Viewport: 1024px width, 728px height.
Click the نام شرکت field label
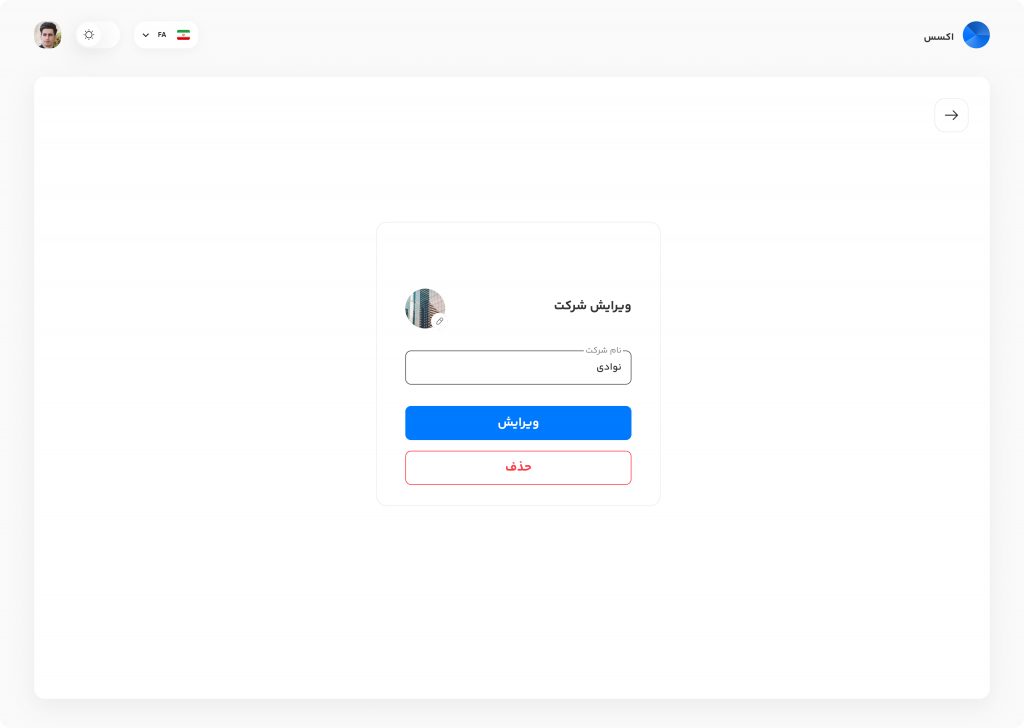pos(603,350)
